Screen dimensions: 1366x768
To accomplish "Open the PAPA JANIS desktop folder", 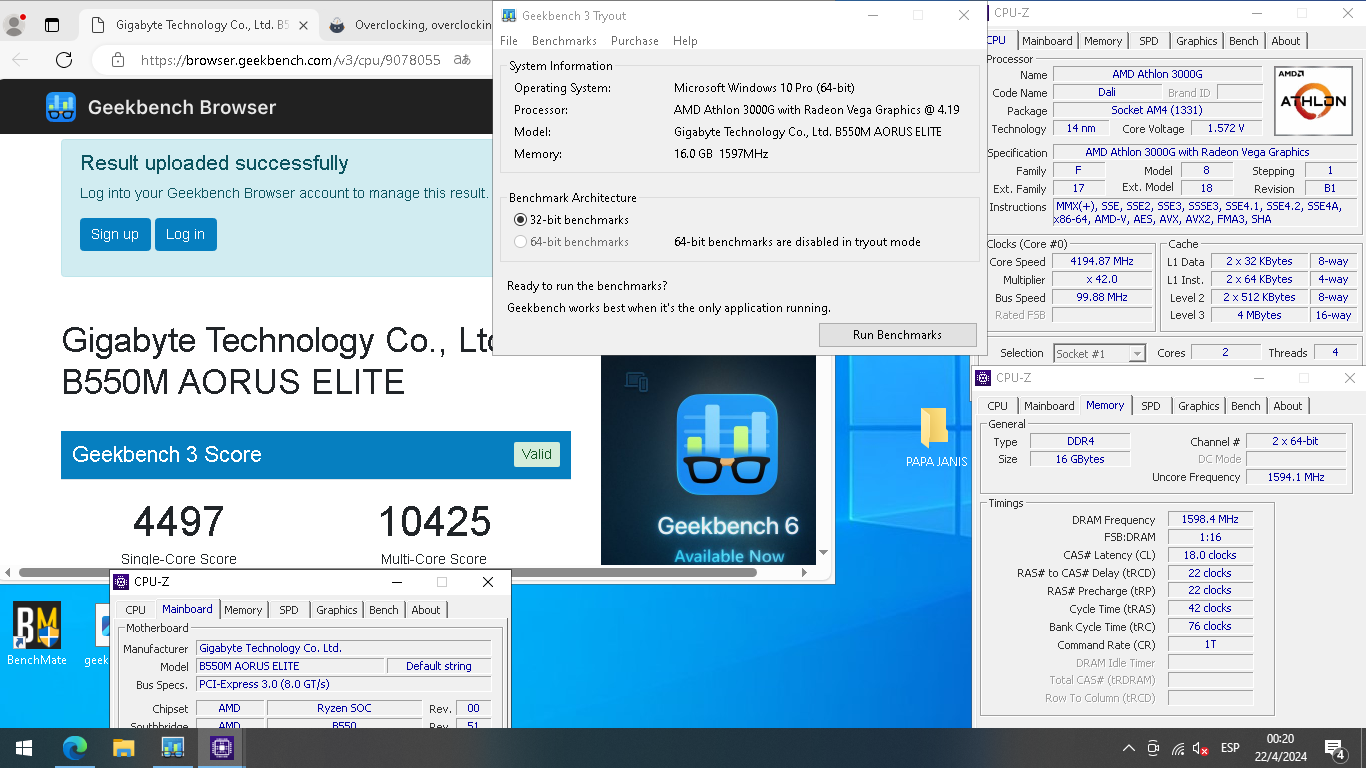I will [936, 436].
